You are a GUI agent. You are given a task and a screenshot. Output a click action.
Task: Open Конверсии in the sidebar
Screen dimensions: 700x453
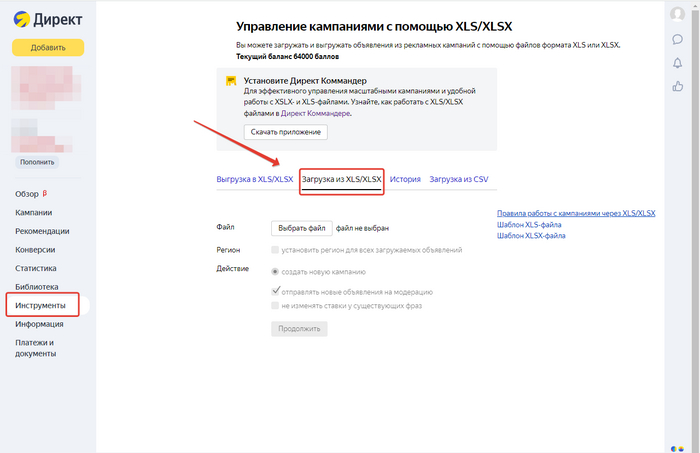click(35, 250)
